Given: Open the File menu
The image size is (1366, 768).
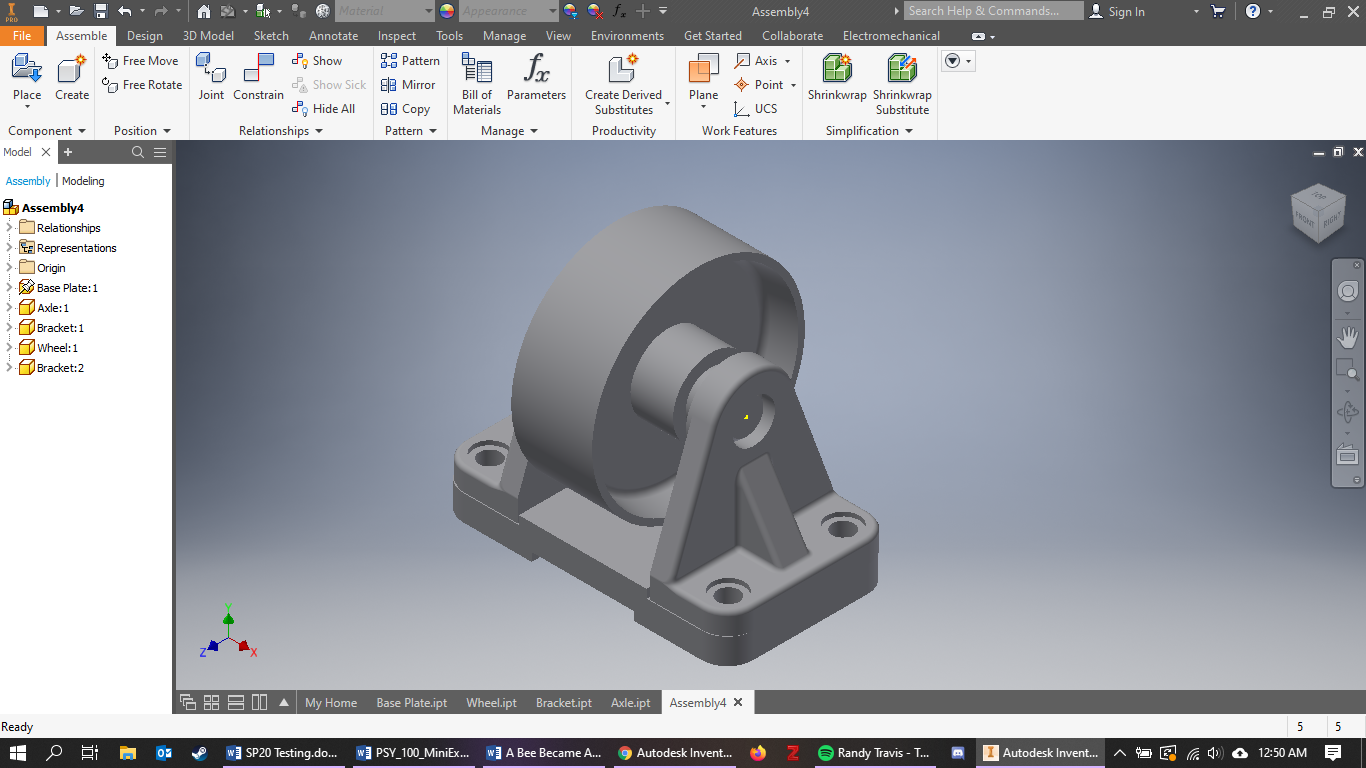Looking at the screenshot, I should 22,36.
